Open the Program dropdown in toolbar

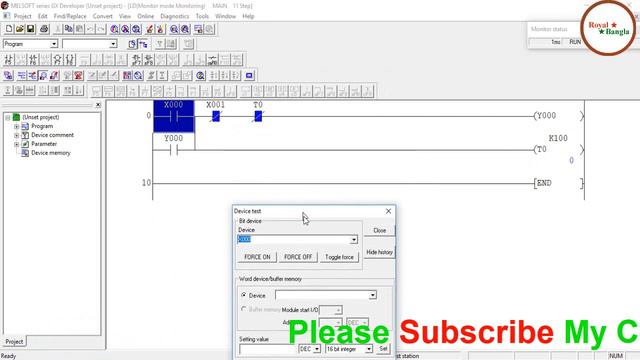[x=54, y=44]
